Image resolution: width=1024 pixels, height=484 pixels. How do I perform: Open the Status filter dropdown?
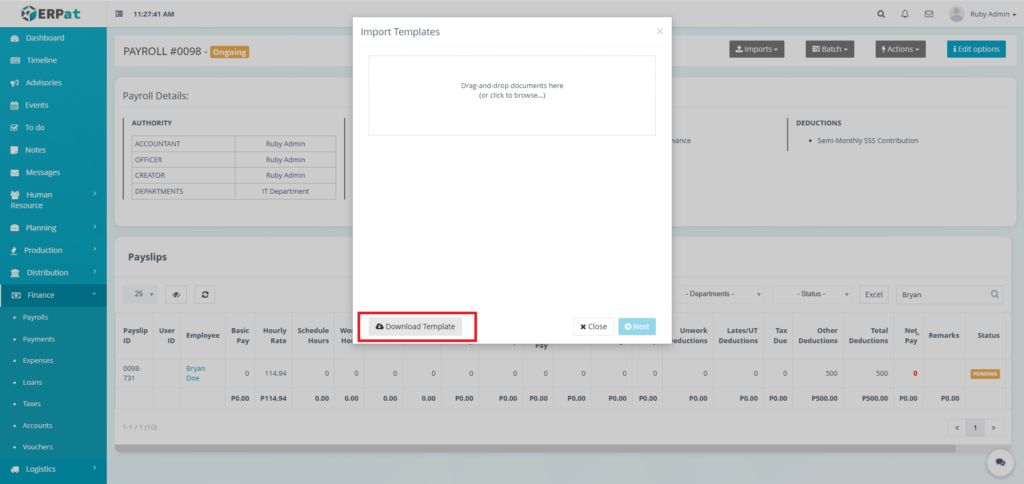(x=812, y=295)
